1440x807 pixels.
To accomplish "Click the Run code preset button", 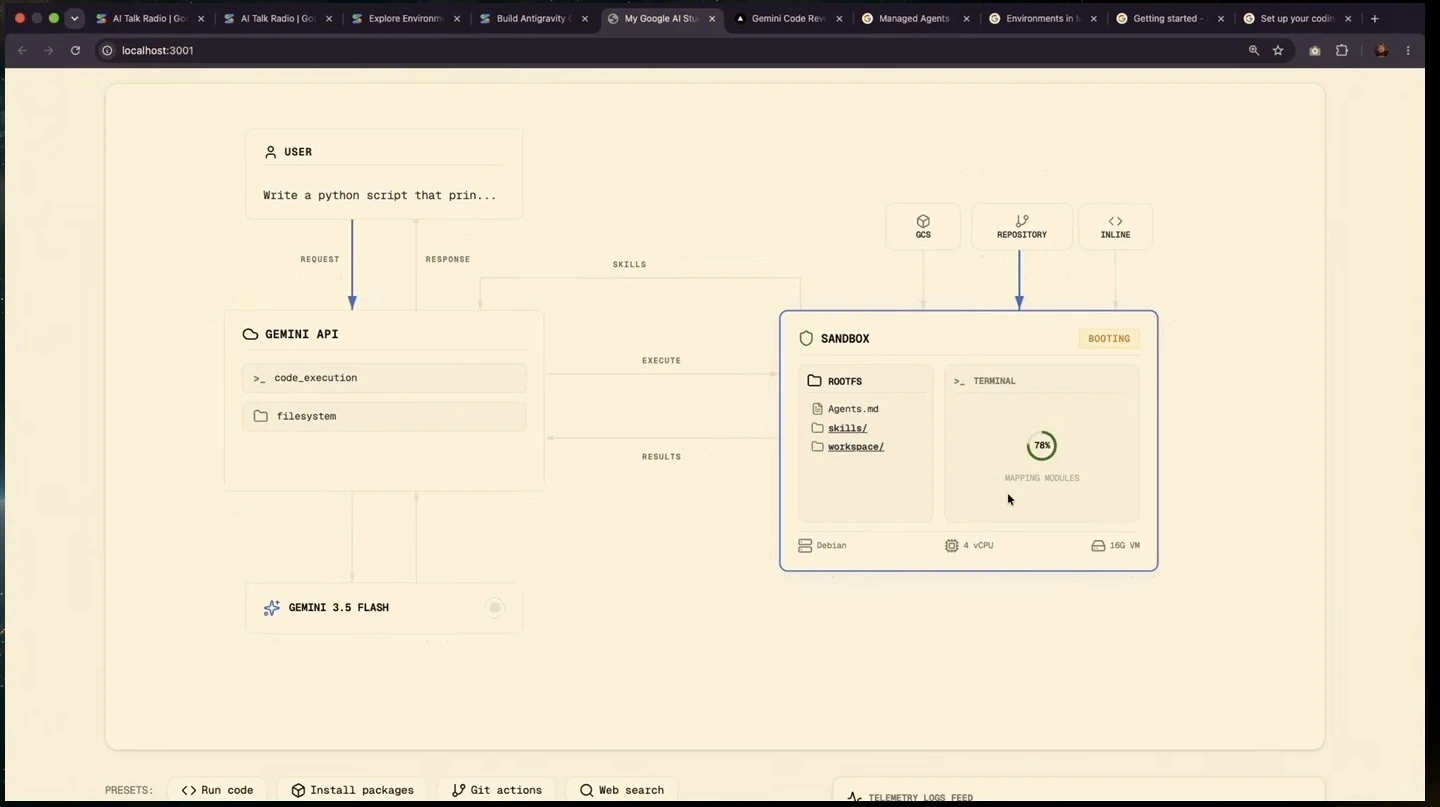I will coord(217,790).
